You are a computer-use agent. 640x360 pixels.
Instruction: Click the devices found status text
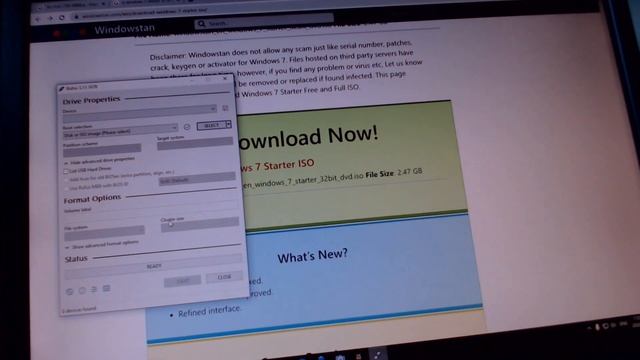pos(79,310)
